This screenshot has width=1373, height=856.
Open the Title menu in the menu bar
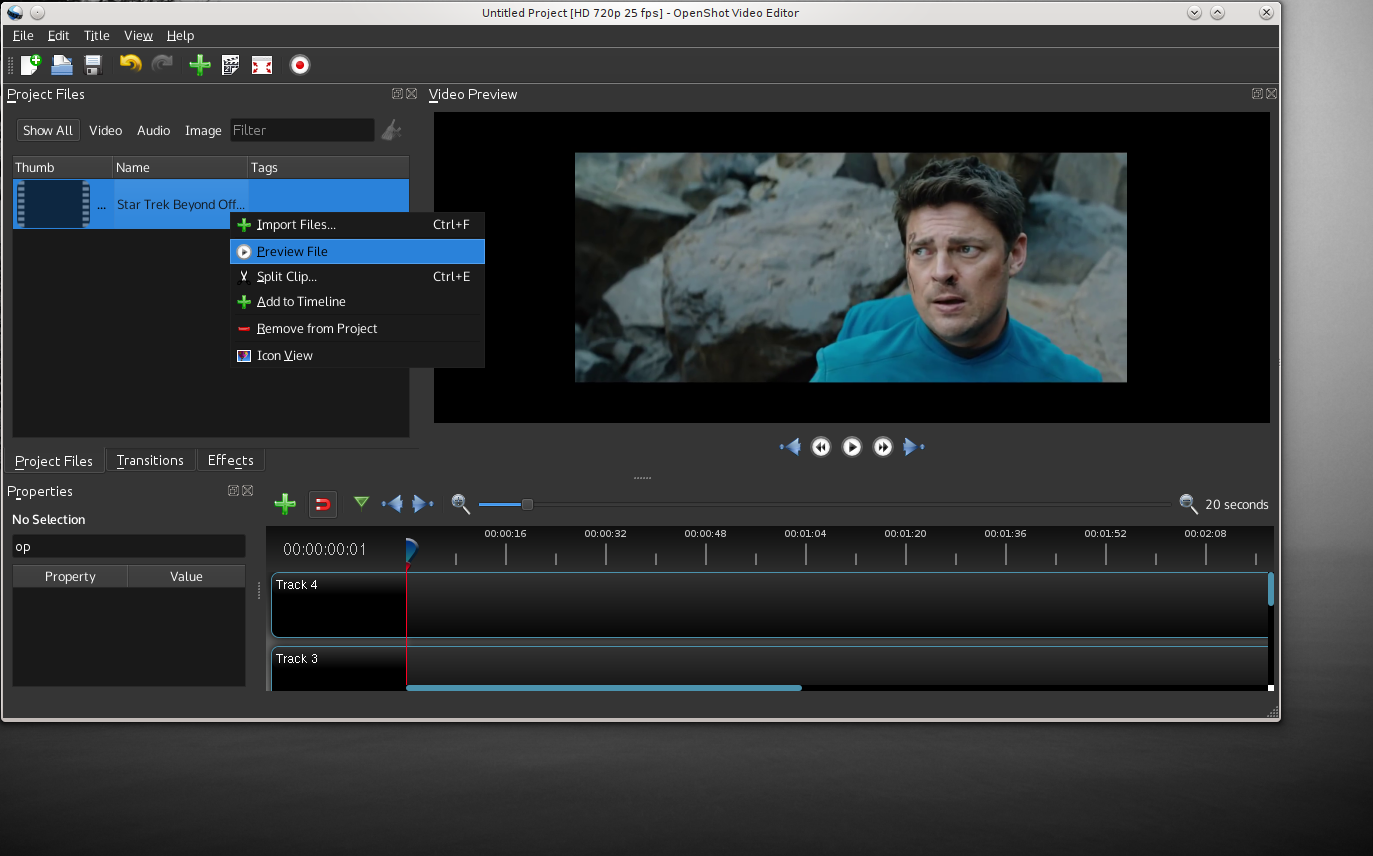[x=96, y=35]
